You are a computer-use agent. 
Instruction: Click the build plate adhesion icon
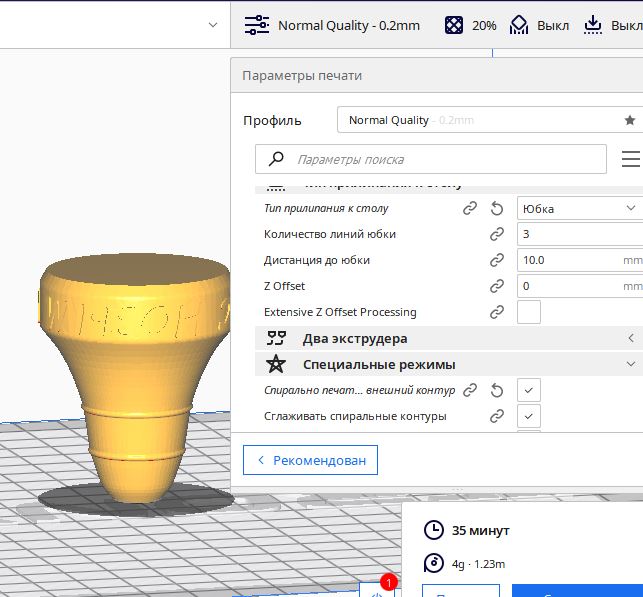pos(593,25)
